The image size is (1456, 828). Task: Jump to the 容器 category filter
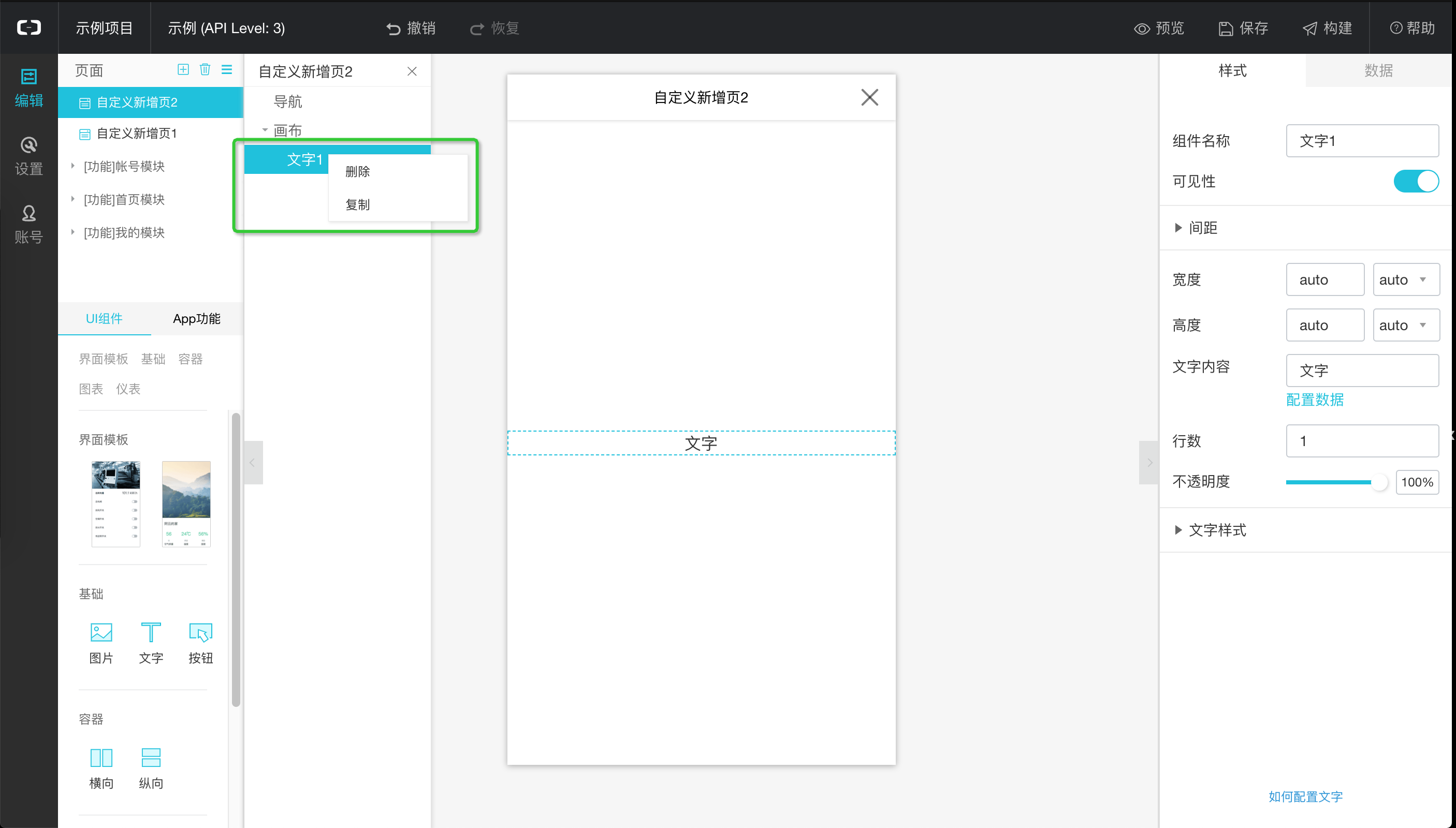point(190,359)
